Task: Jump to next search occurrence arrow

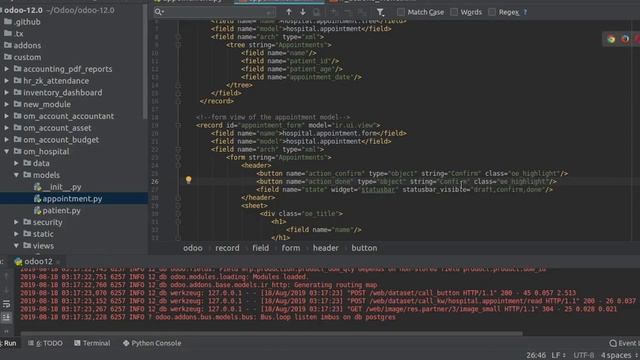Action: coord(302,12)
